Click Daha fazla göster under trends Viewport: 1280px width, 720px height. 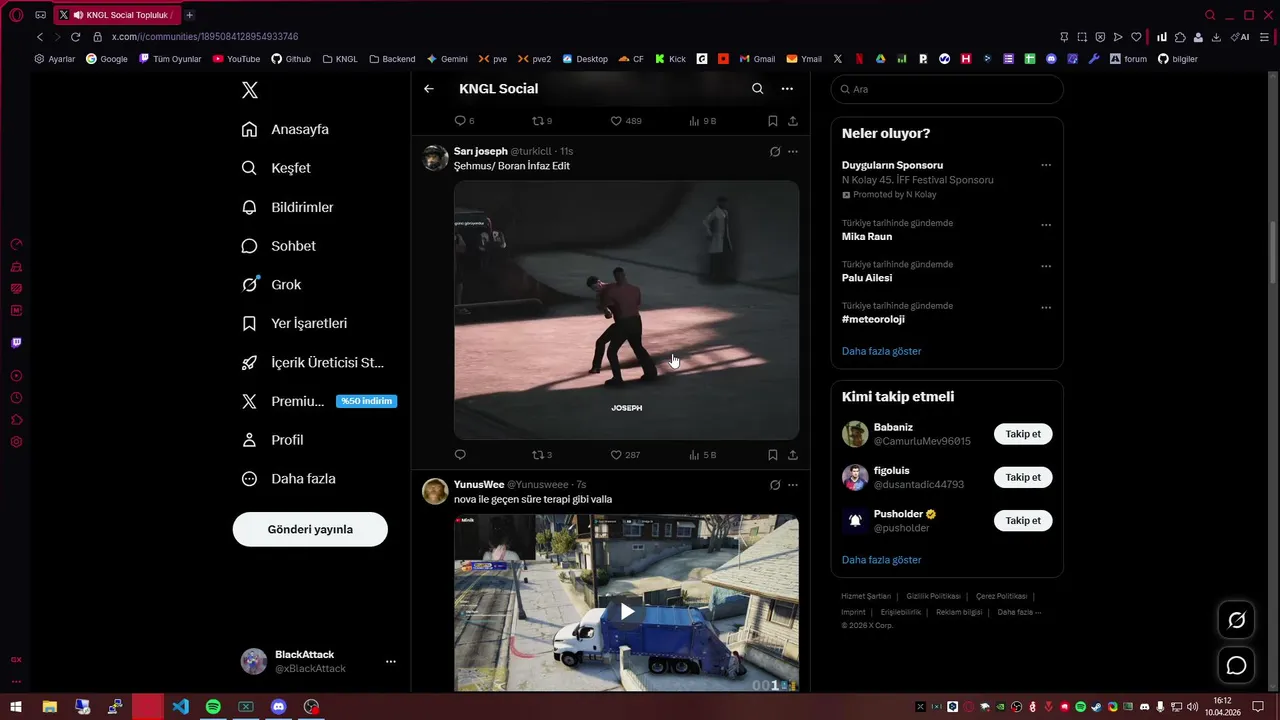point(881,351)
